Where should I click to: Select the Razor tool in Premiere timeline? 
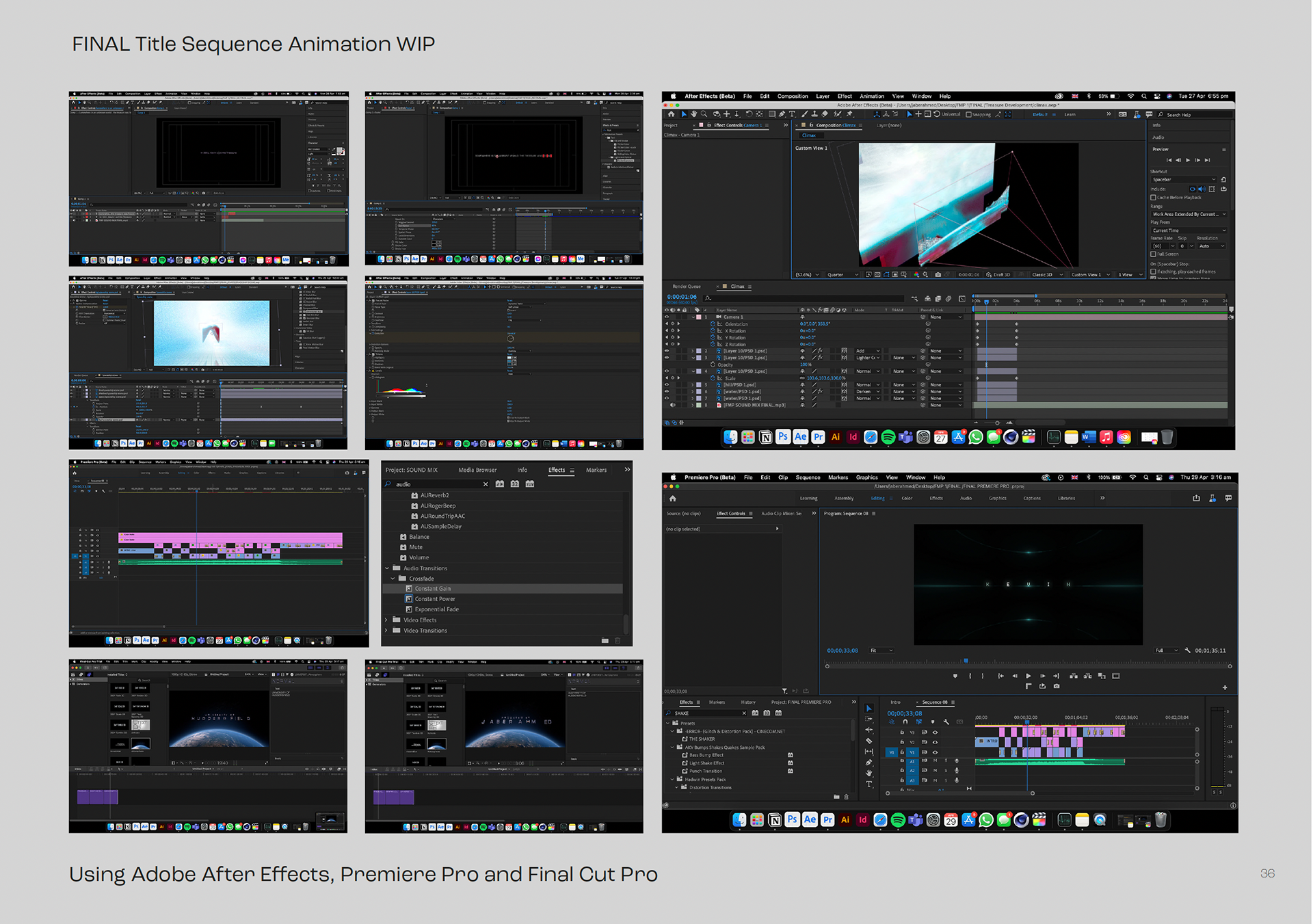click(869, 741)
